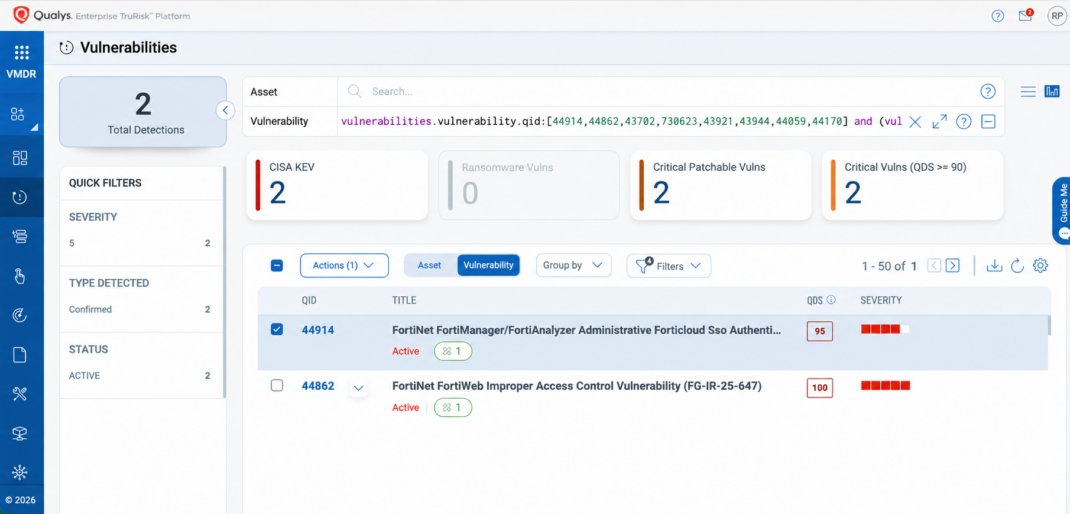The height and width of the screenshot is (514, 1070).
Task: Filter by severity 5 quick filter
Action: tap(140, 243)
